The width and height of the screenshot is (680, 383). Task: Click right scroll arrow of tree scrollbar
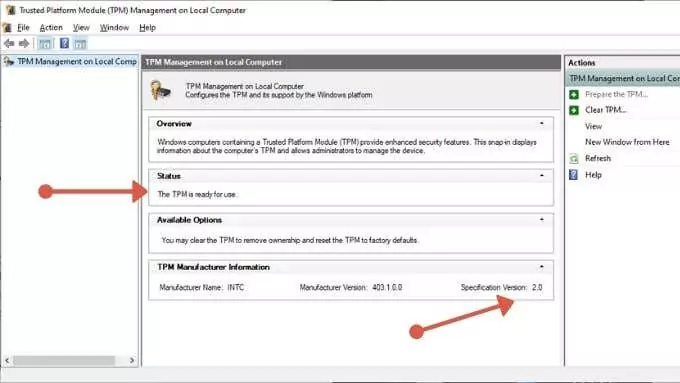point(132,360)
